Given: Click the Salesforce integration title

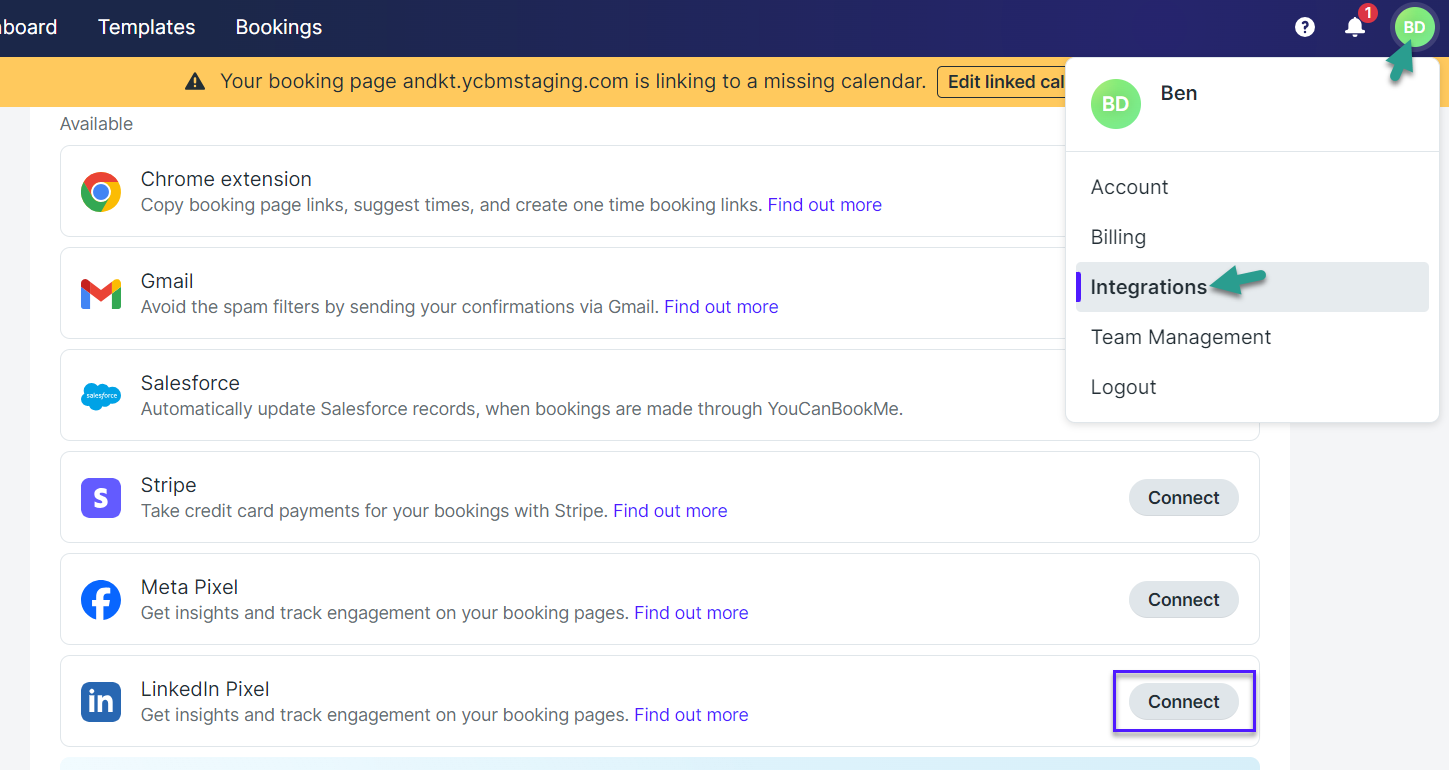Looking at the screenshot, I should (x=190, y=383).
